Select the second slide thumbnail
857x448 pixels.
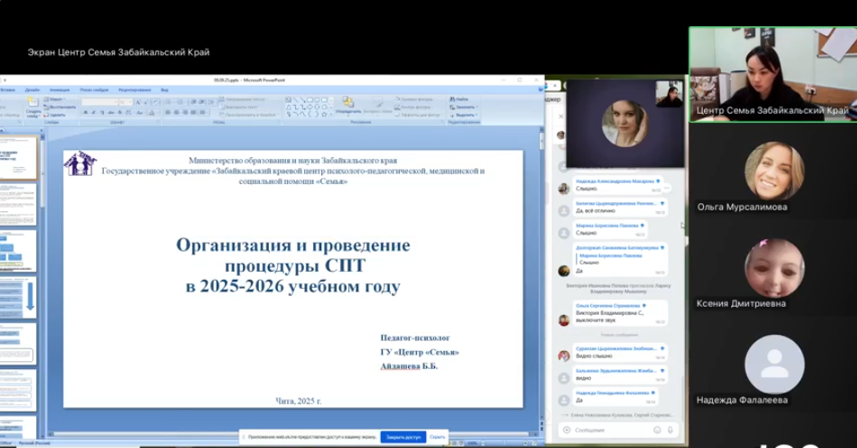point(19,204)
